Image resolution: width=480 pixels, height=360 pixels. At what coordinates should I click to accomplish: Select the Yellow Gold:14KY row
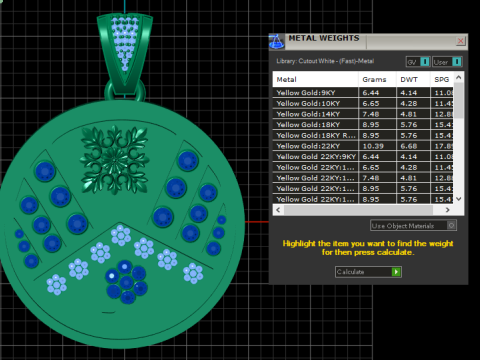pyautogui.click(x=363, y=114)
